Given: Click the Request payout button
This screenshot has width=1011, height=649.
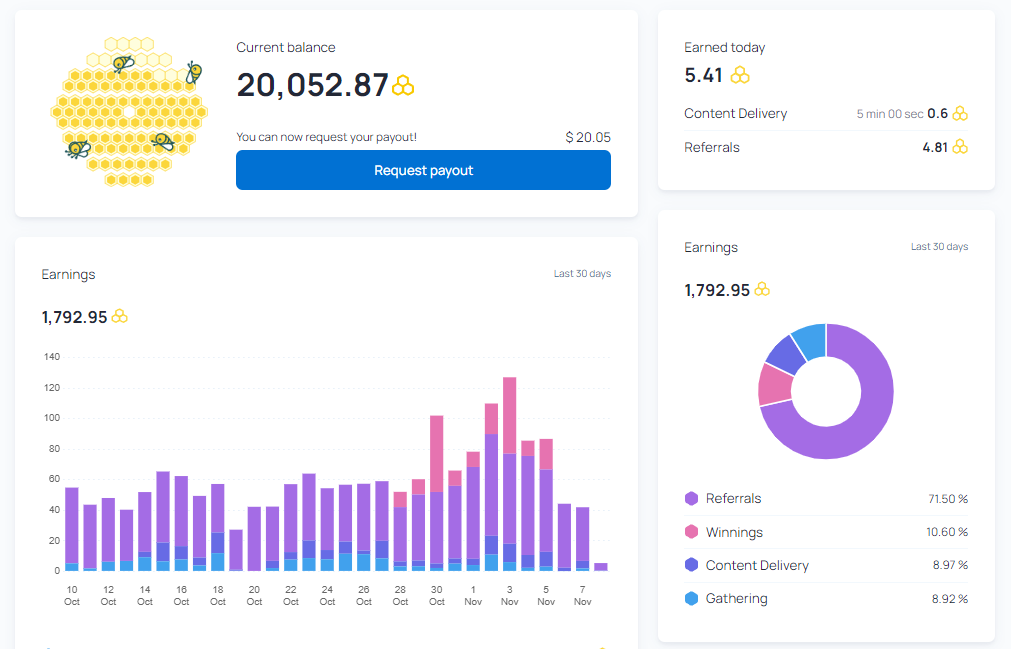Looking at the screenshot, I should 423,170.
